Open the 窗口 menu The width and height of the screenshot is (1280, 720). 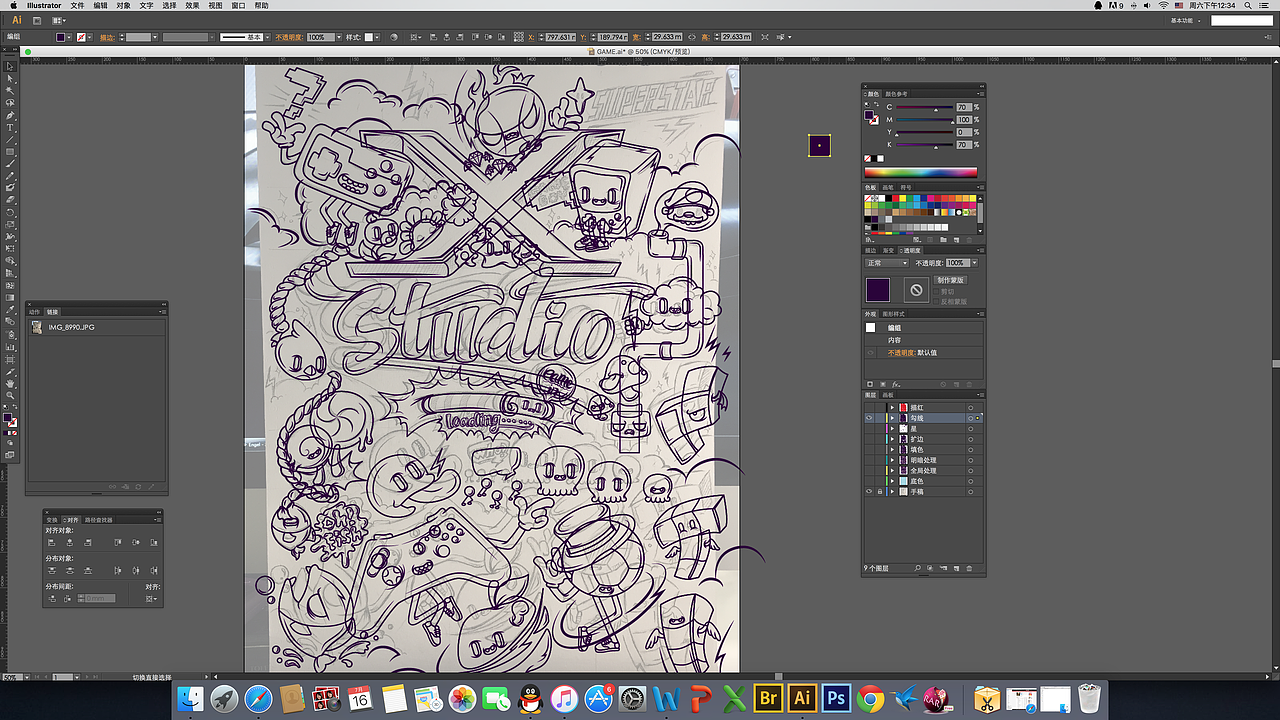(238, 5)
